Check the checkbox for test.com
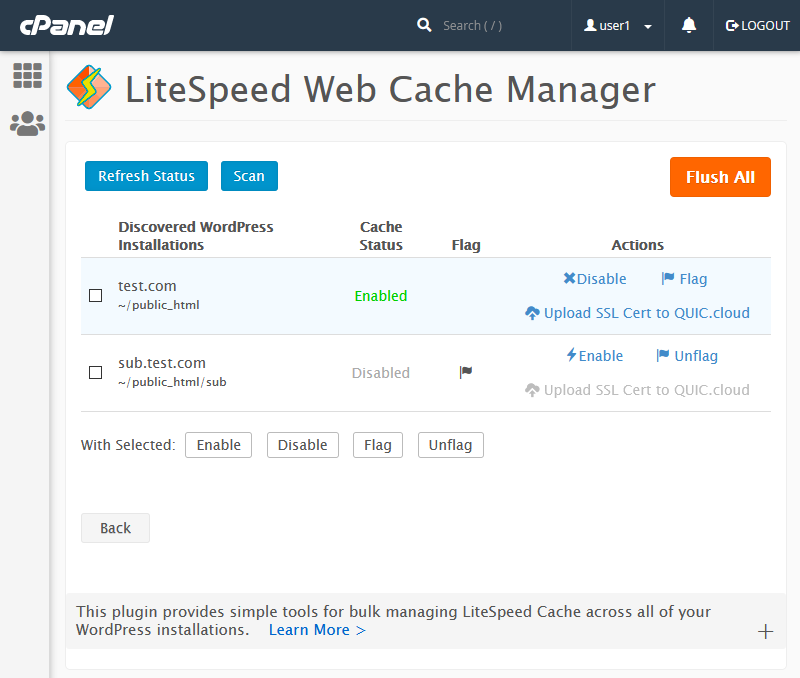Viewport: 800px width, 678px height. [x=95, y=295]
